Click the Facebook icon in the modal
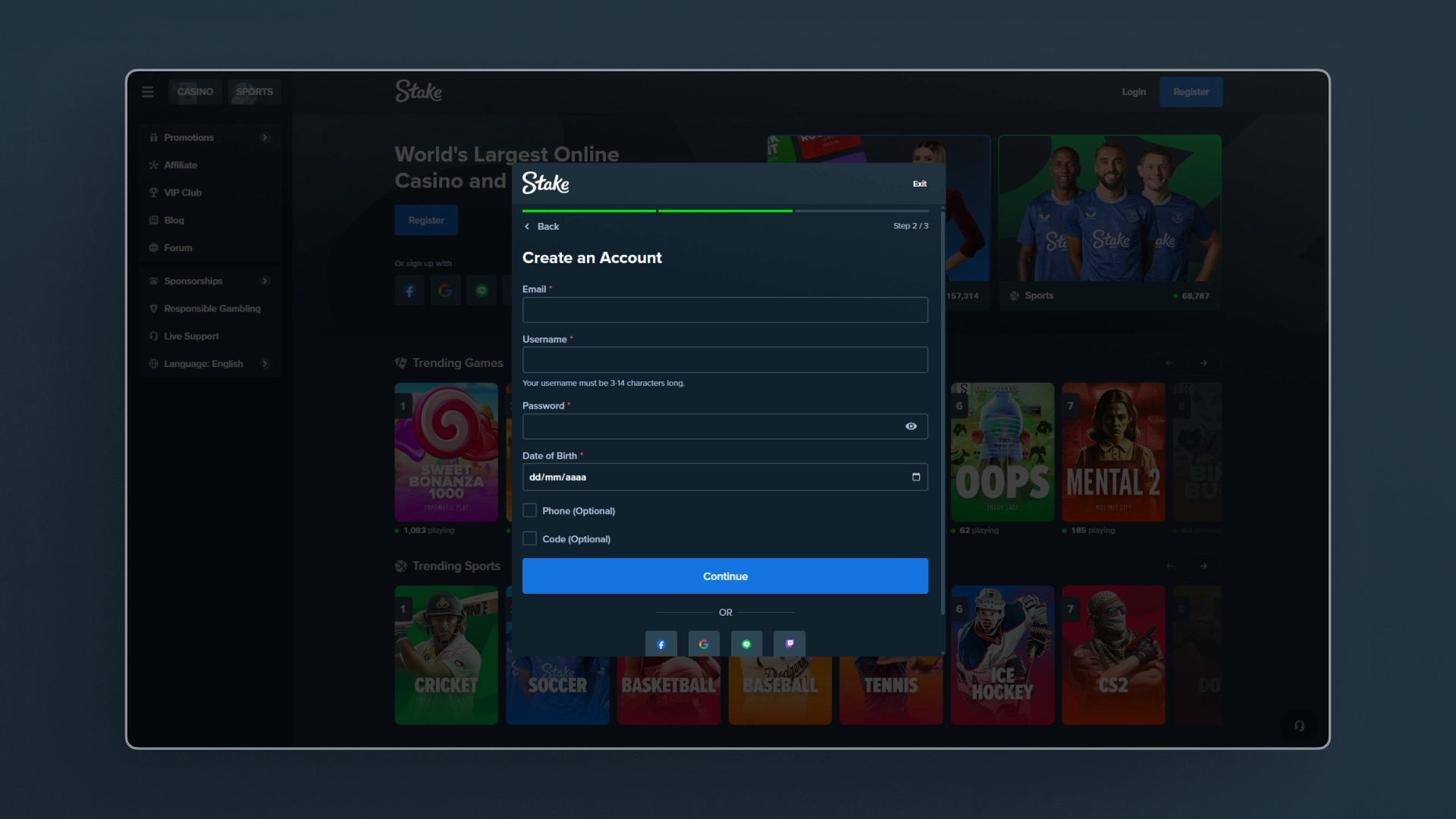Image resolution: width=1456 pixels, height=819 pixels. (661, 644)
